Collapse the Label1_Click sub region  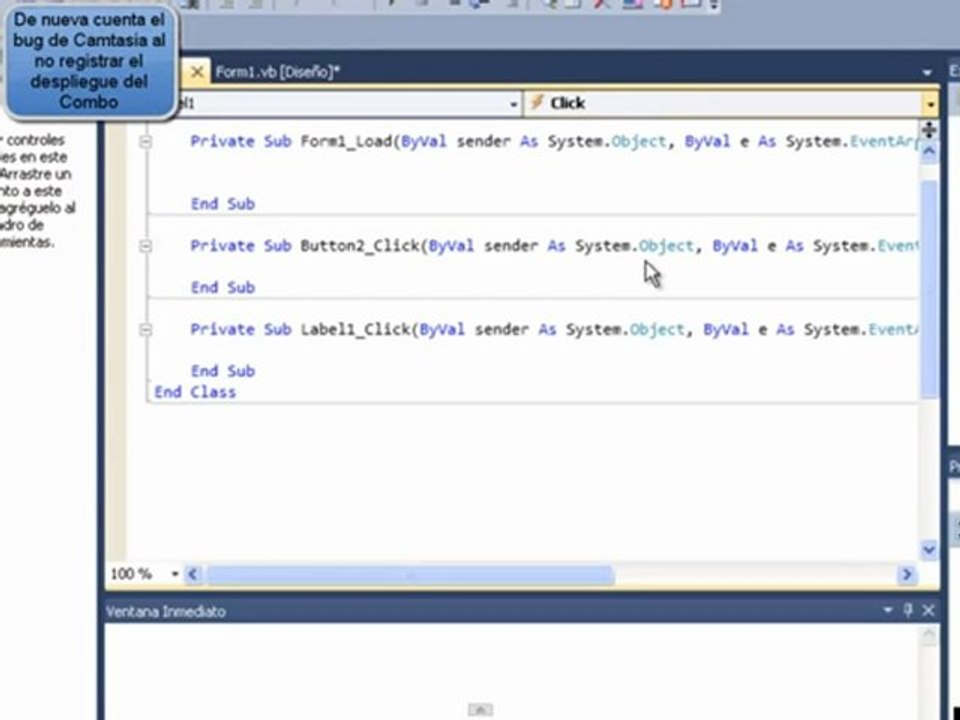coord(145,330)
